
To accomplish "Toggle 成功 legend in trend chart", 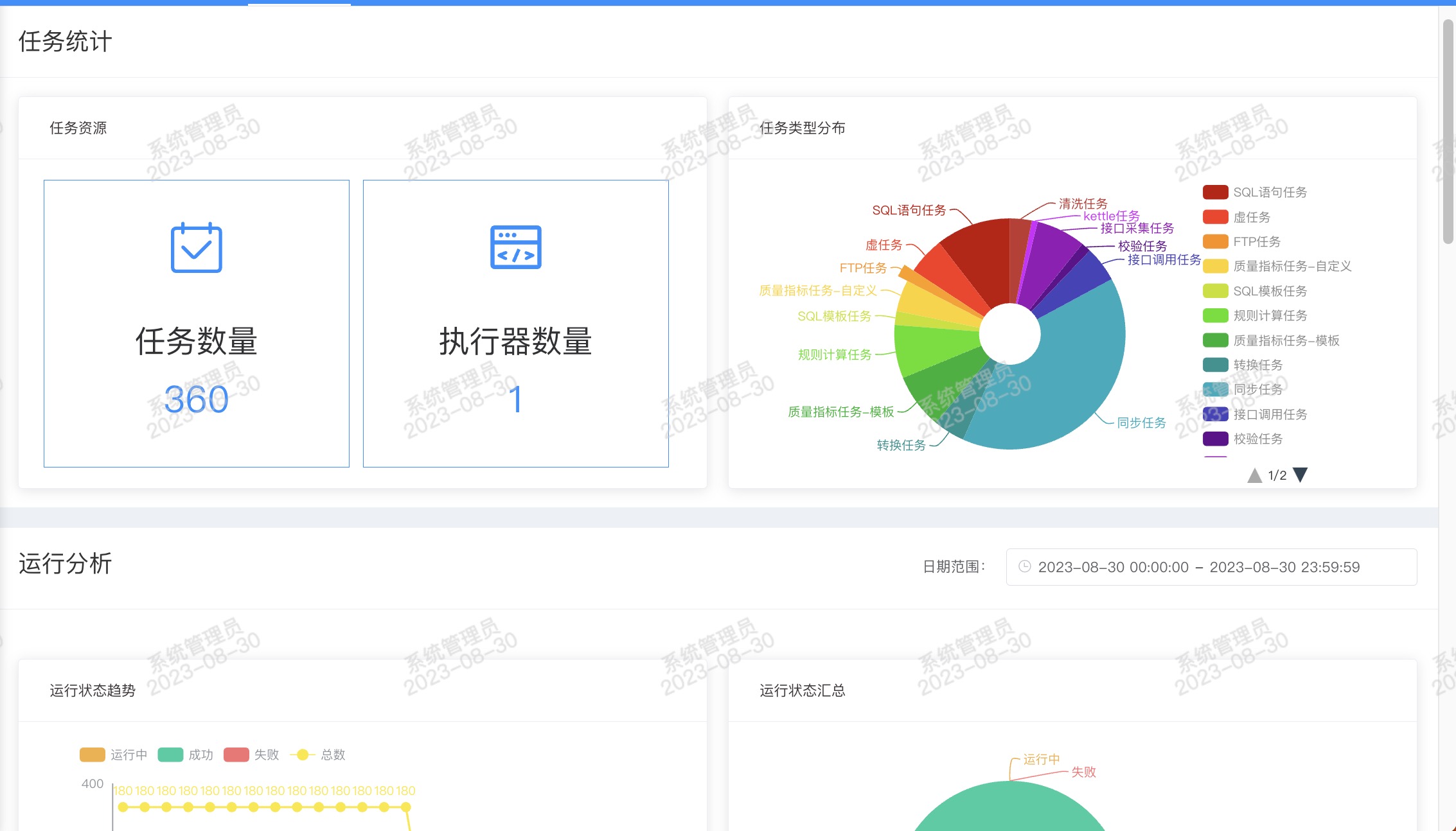I will pyautogui.click(x=186, y=755).
